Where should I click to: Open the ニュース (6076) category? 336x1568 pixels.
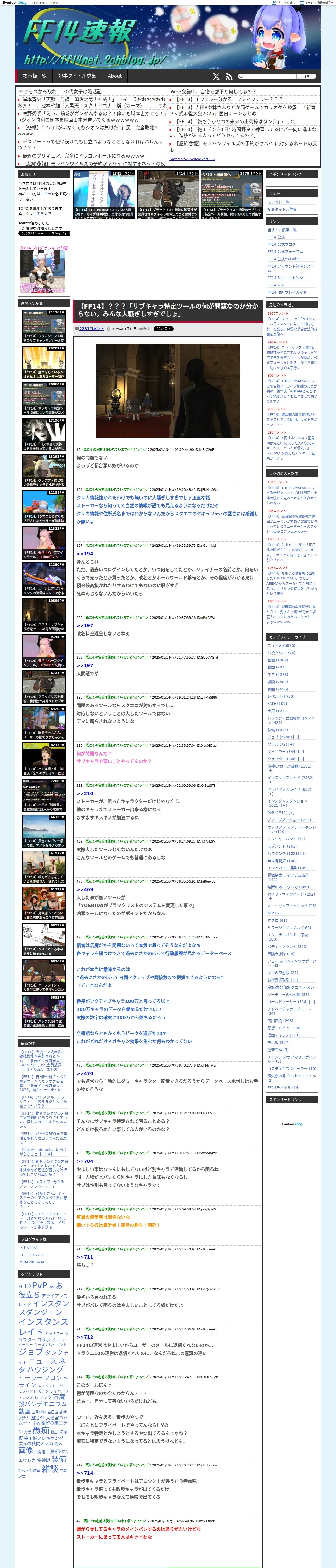click(281, 645)
